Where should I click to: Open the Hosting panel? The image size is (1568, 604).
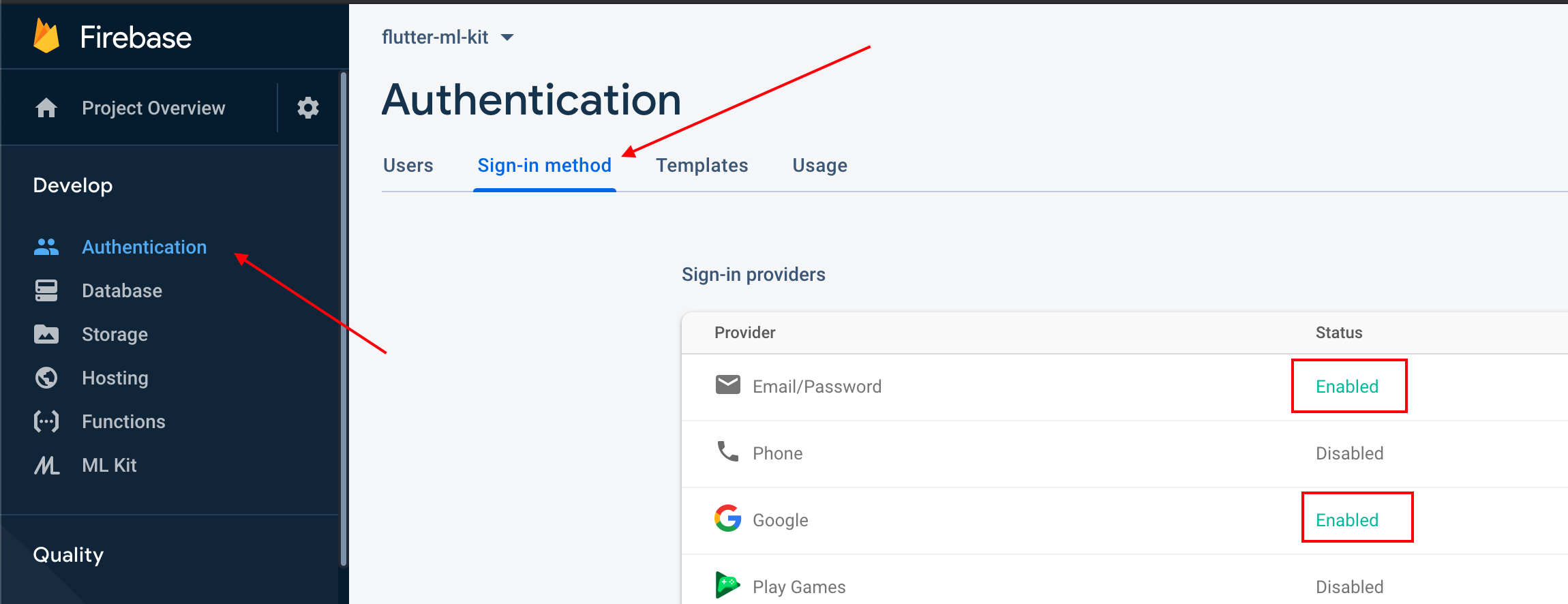(x=114, y=378)
